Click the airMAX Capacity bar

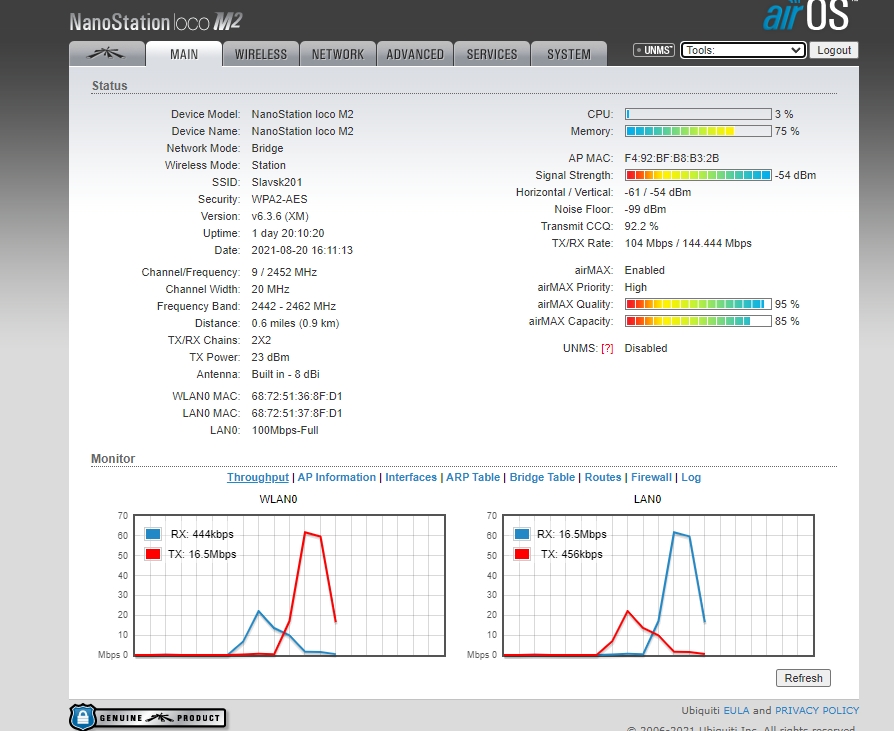point(698,321)
